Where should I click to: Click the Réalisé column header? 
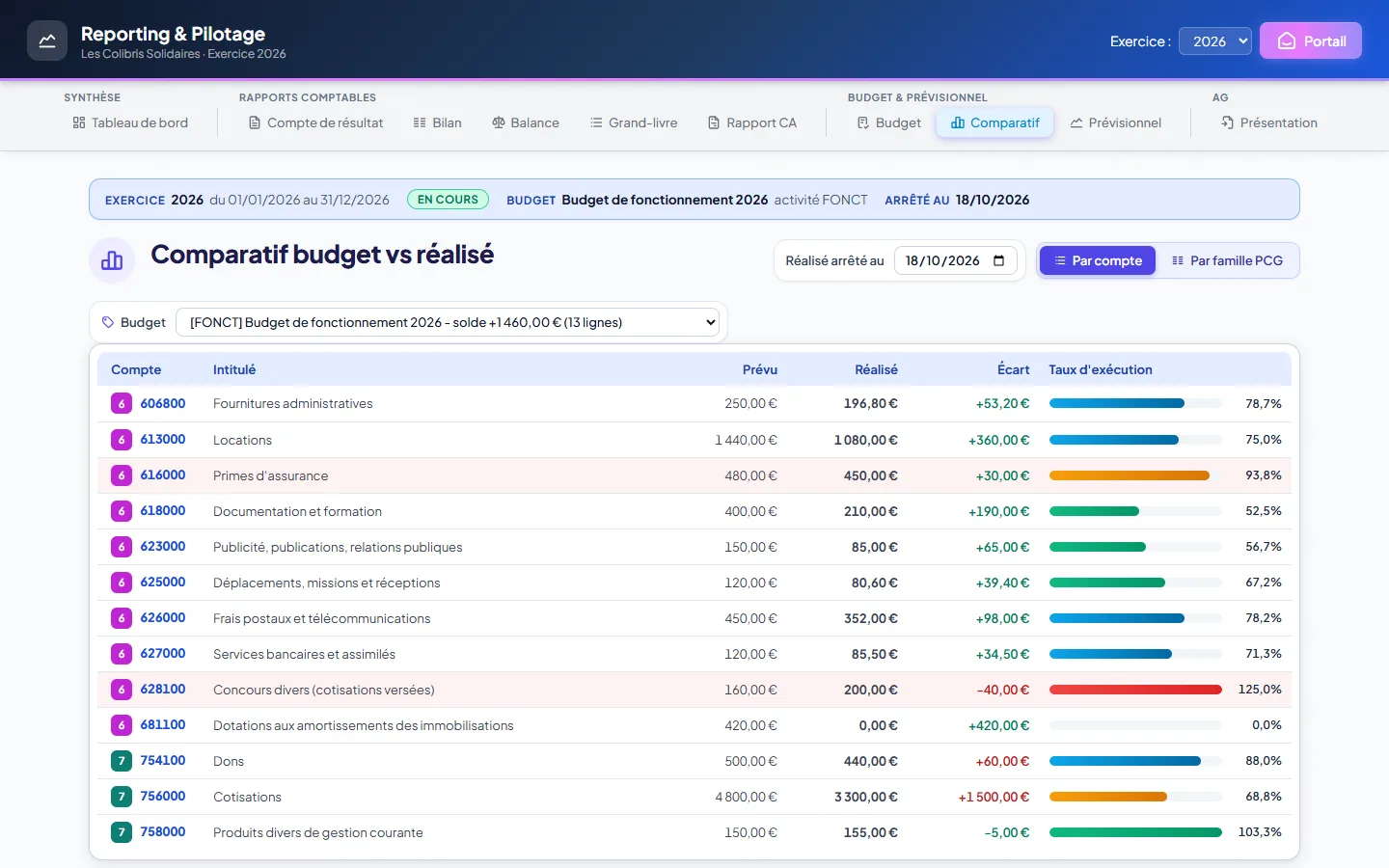[x=876, y=369]
